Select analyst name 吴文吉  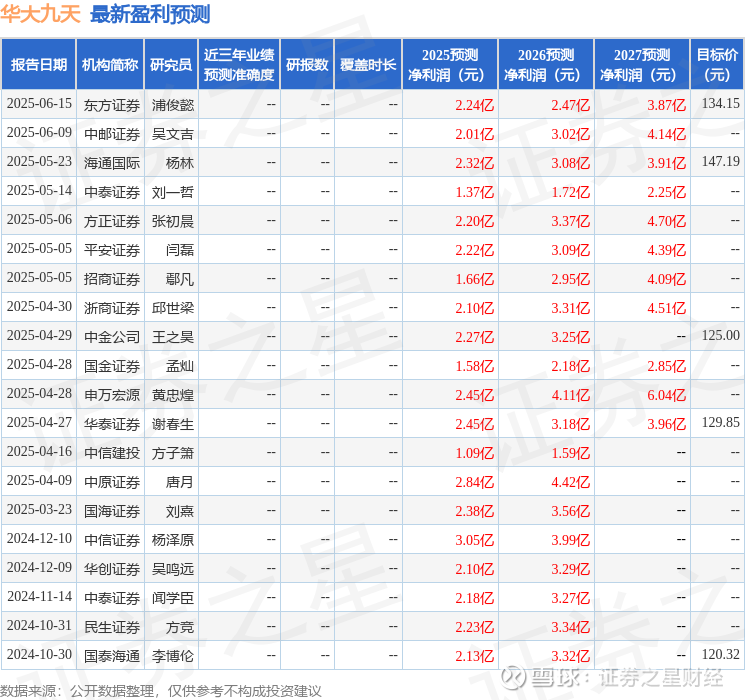(172, 134)
